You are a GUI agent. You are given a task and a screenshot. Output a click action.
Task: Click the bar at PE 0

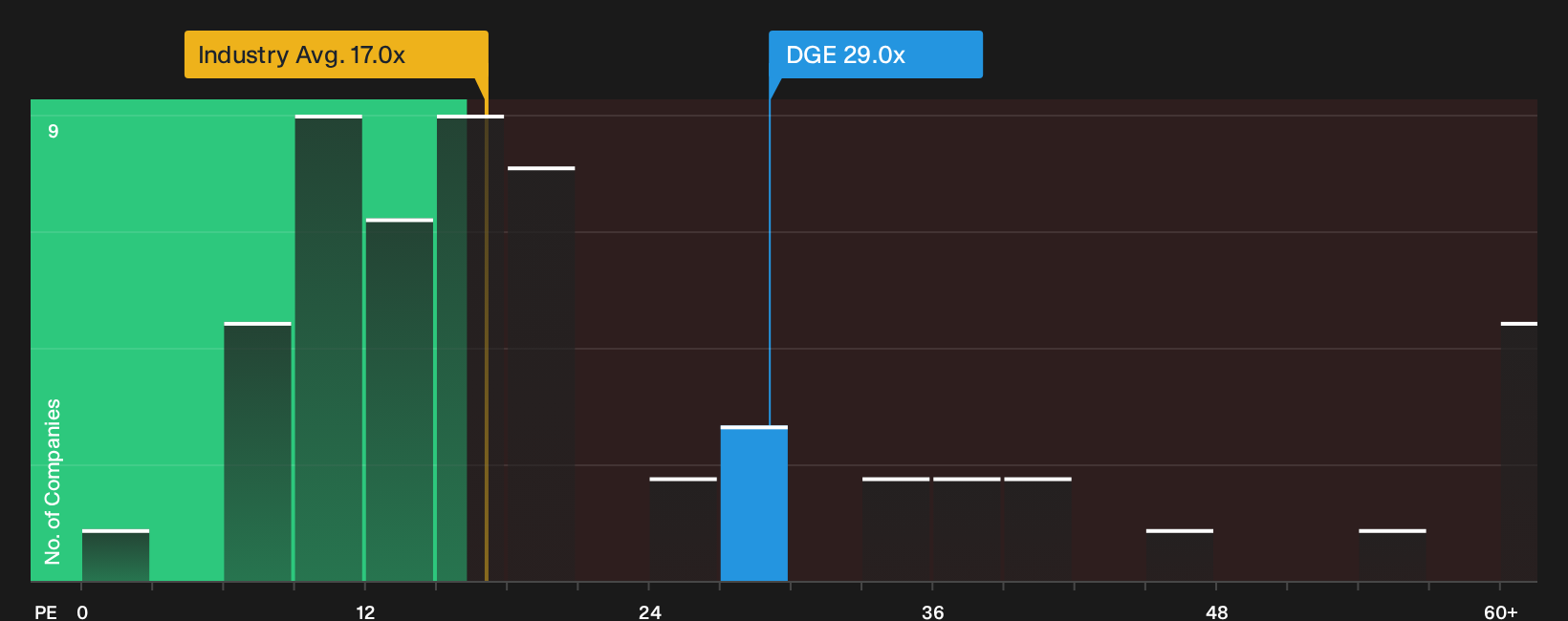(116, 555)
